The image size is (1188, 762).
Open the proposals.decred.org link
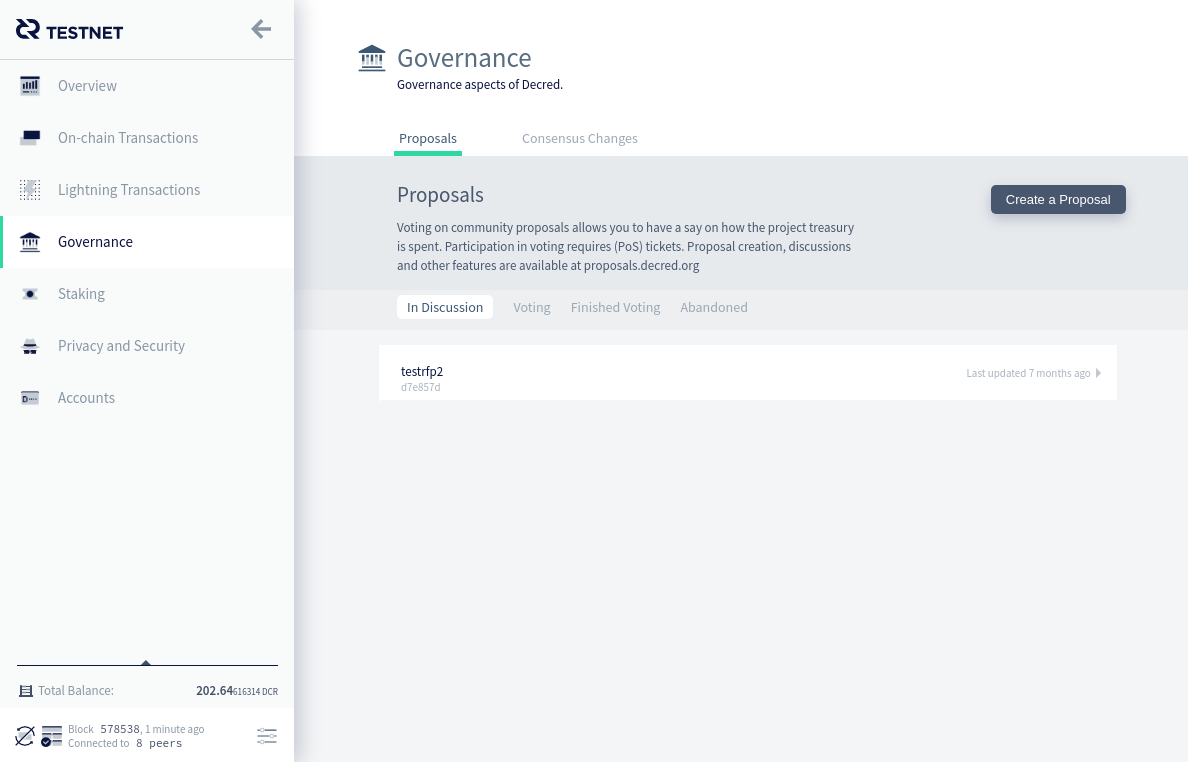tap(641, 266)
